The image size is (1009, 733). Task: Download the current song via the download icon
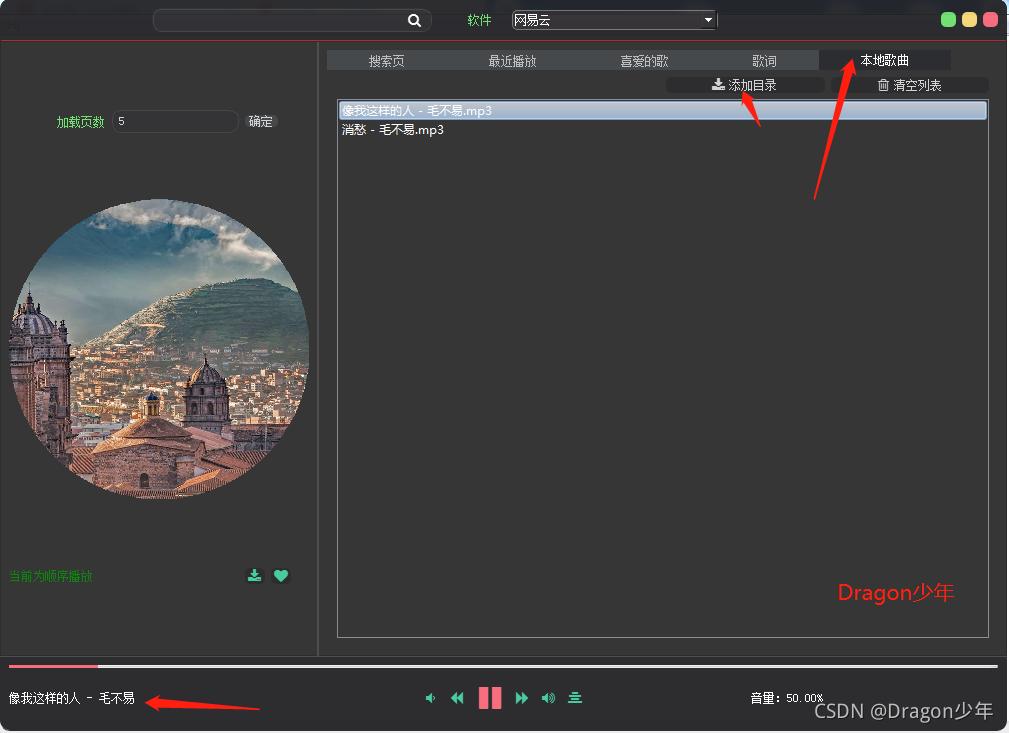[x=254, y=575]
